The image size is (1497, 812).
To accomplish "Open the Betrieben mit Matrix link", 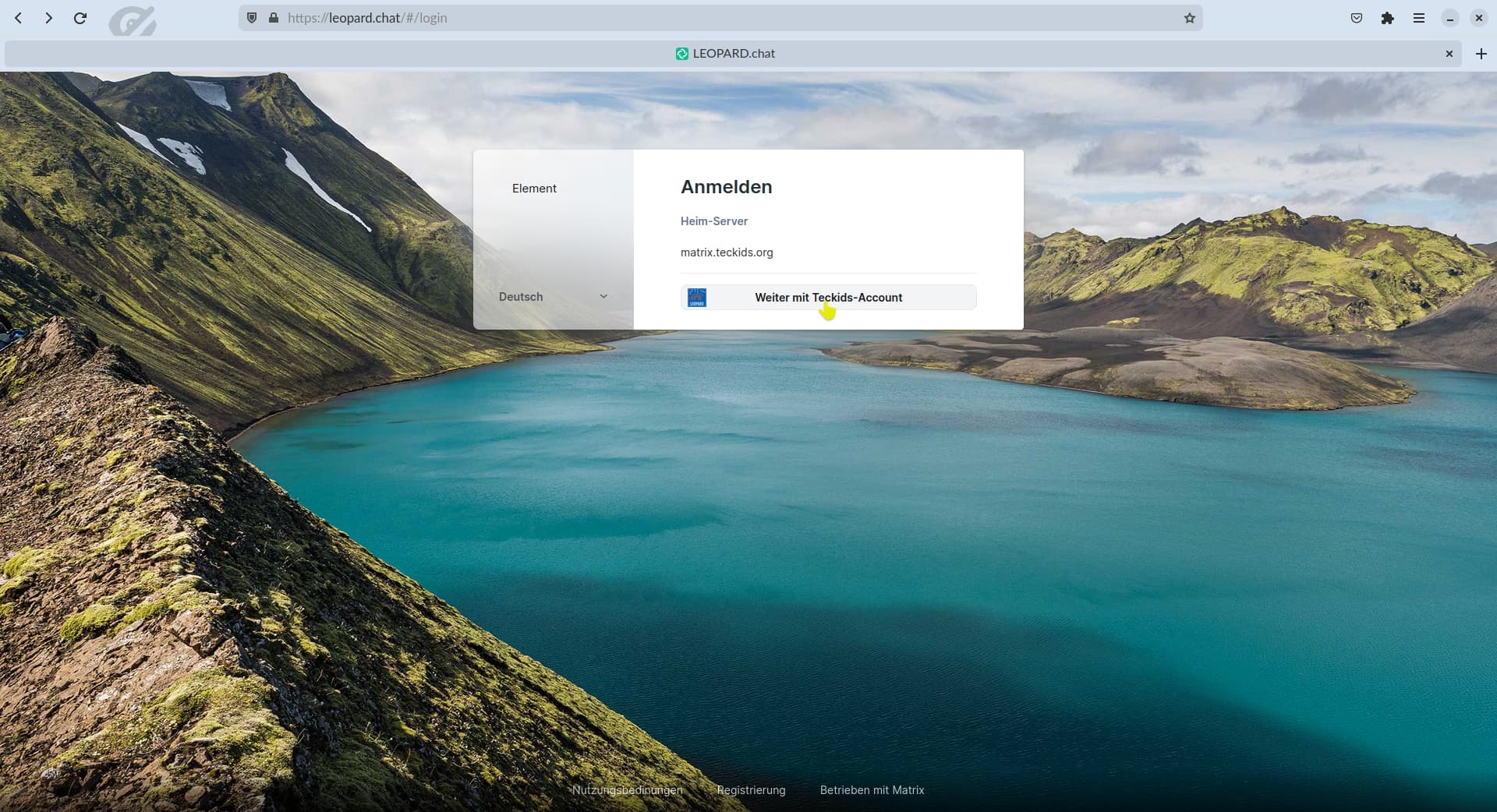I will tap(872, 790).
